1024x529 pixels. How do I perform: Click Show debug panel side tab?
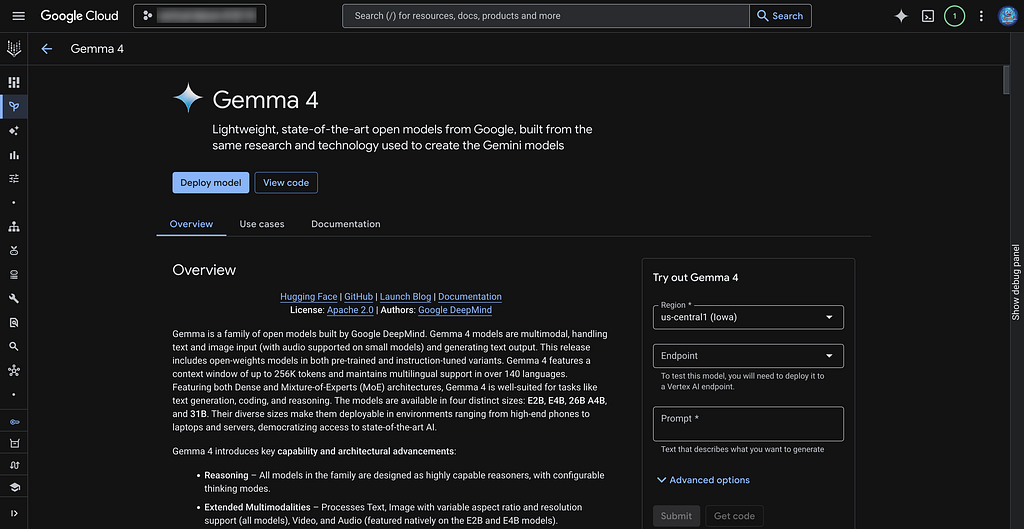click(1016, 282)
